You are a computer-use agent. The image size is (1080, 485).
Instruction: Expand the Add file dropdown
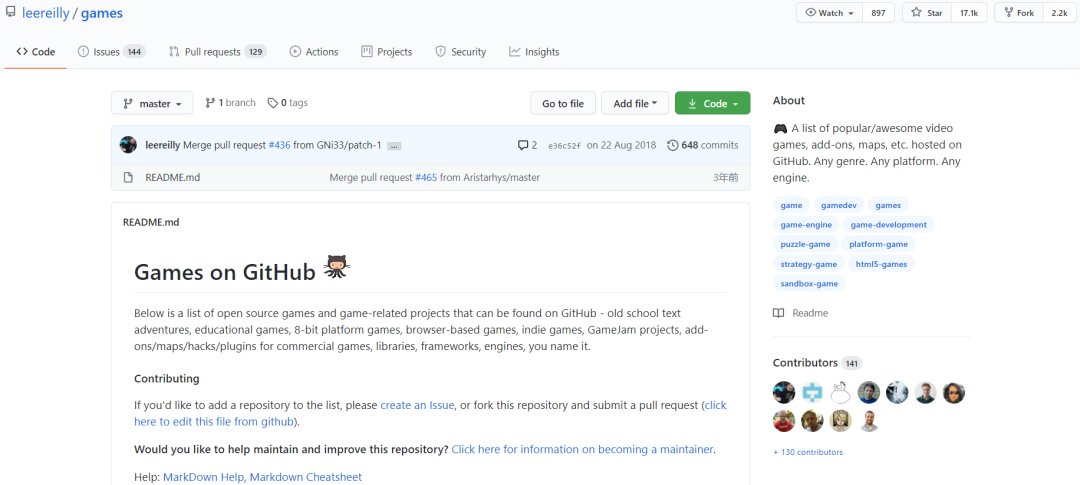pos(635,103)
